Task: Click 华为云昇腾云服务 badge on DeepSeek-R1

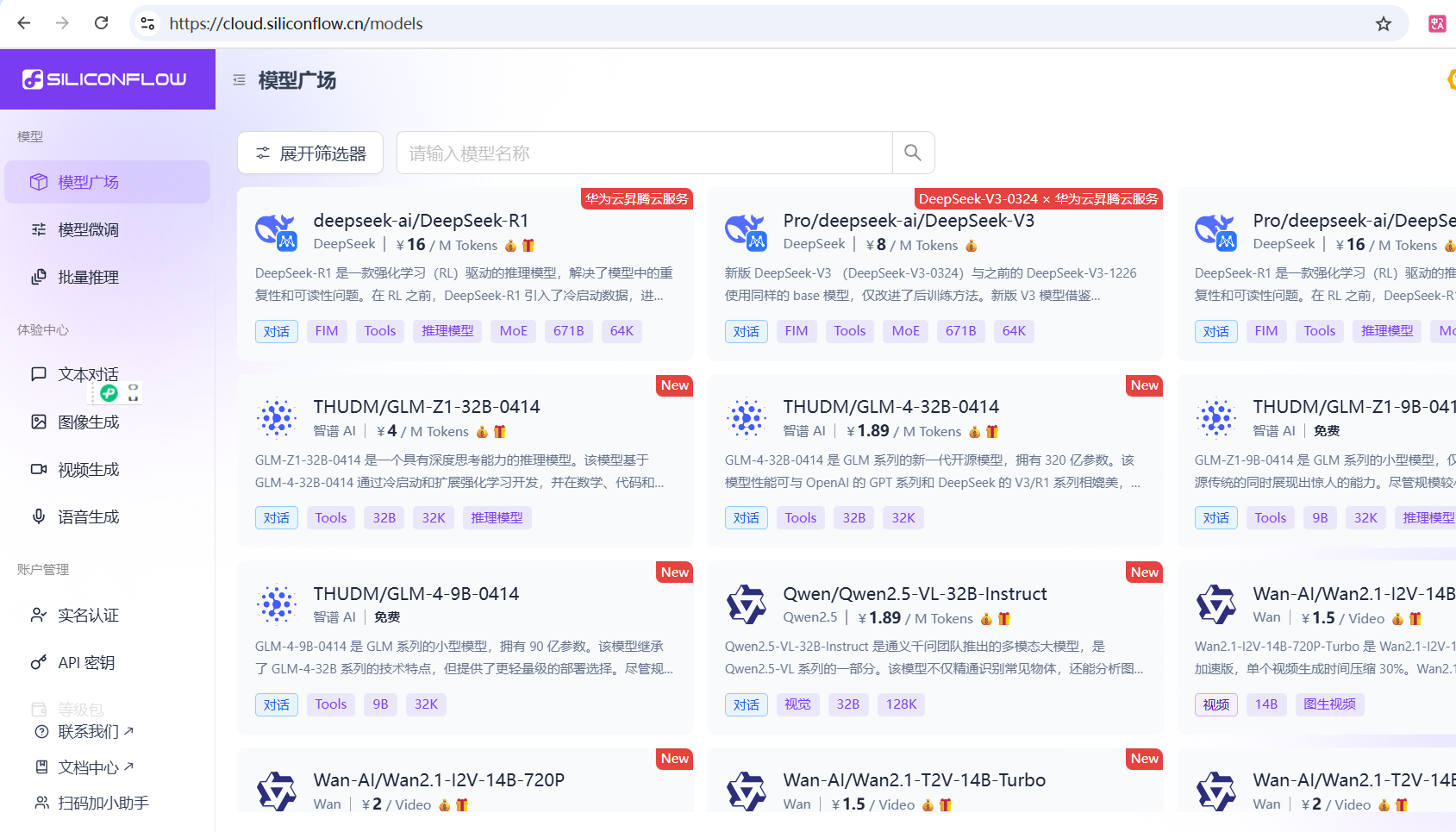Action: click(637, 199)
